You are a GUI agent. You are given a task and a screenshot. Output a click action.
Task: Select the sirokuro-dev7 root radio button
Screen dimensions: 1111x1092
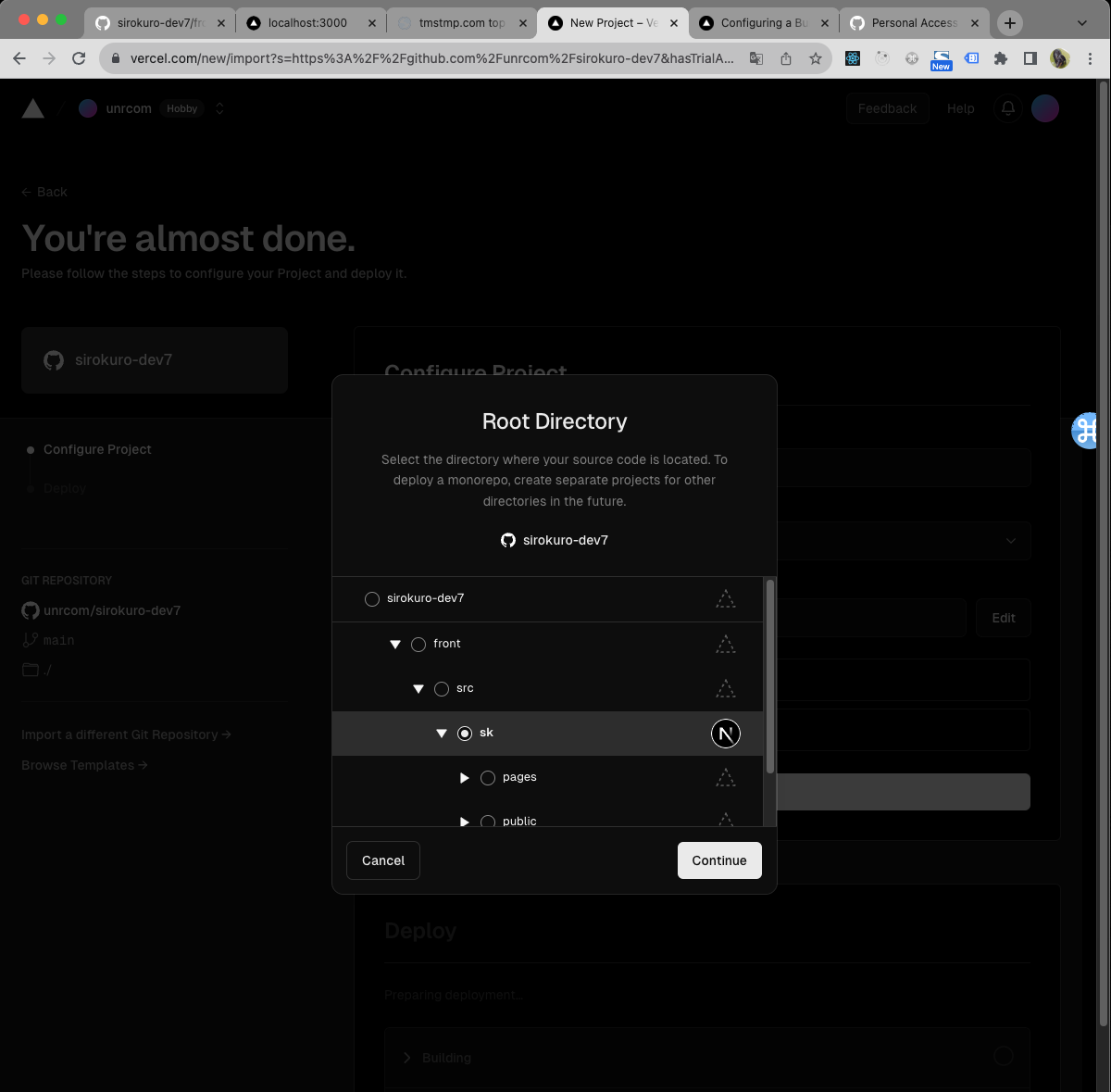click(x=372, y=599)
